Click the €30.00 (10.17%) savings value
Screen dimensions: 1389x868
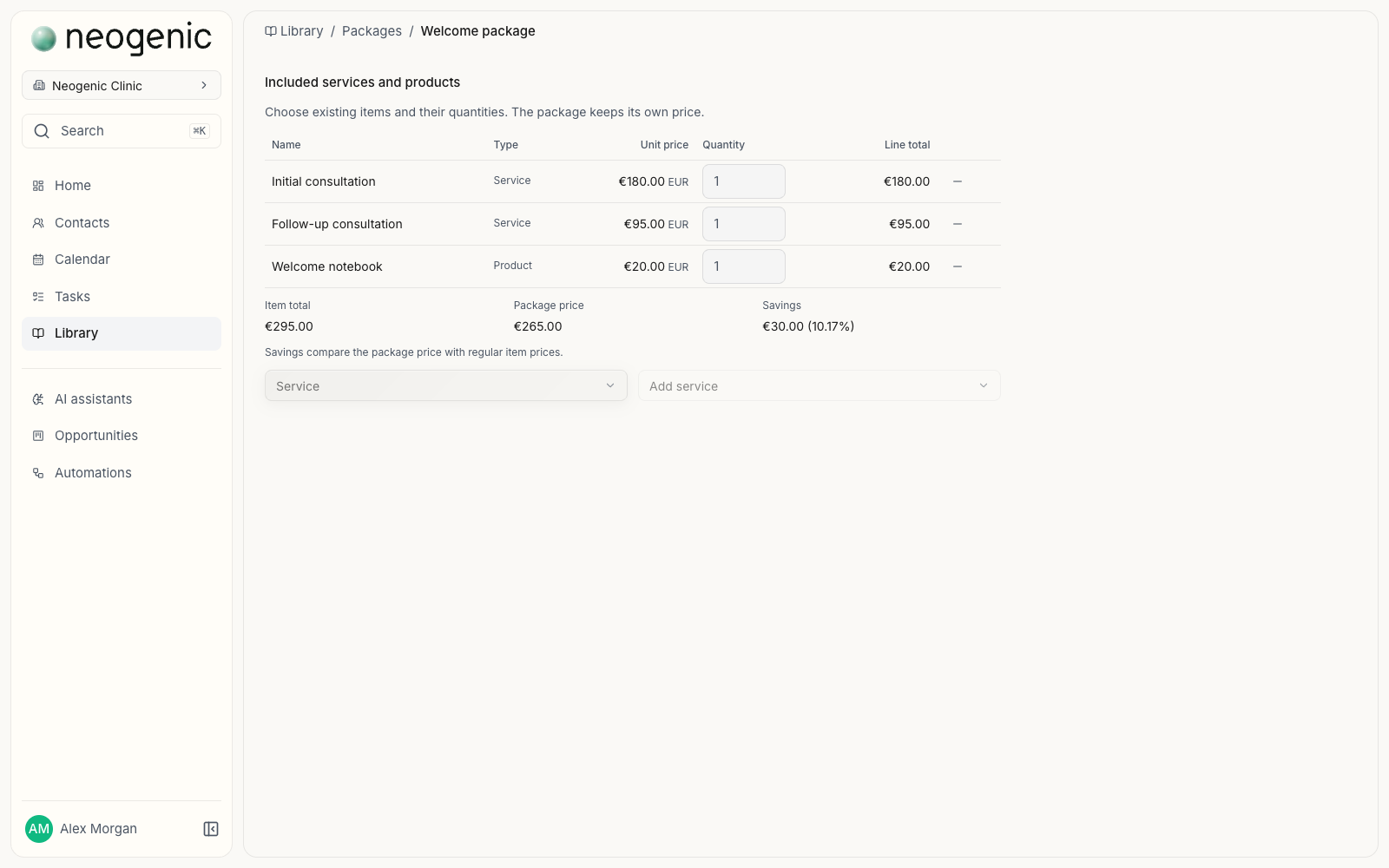(808, 326)
